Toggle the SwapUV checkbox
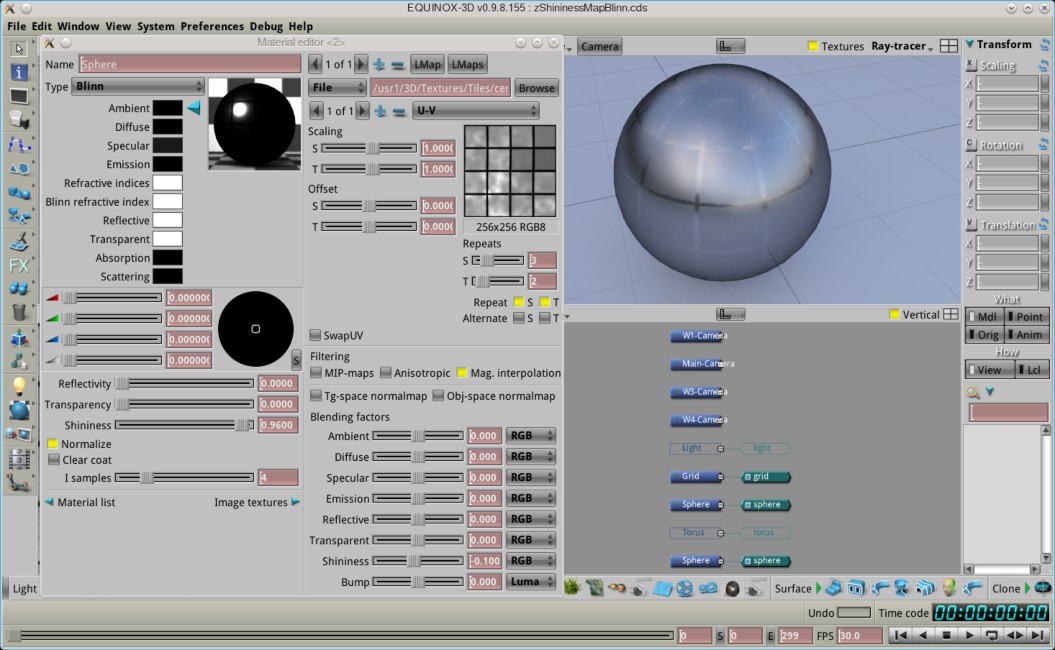The image size is (1055, 650). [316, 336]
